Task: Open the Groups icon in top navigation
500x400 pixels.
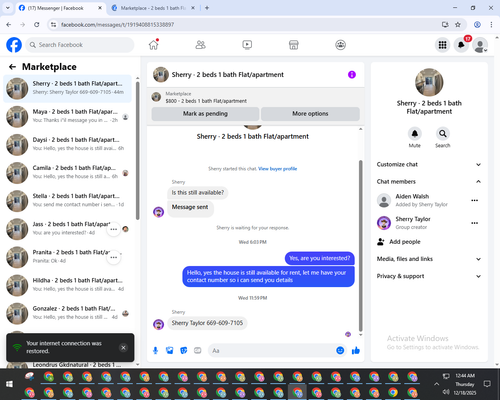Action: click(x=340, y=45)
